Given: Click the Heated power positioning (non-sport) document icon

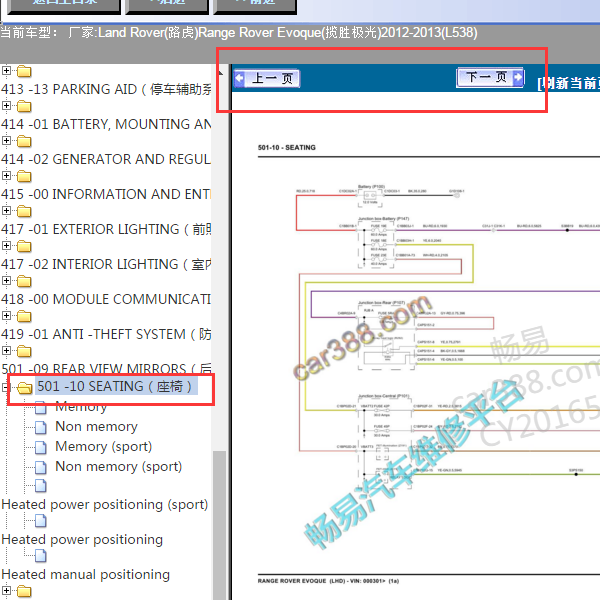Looking at the screenshot, I should (x=41, y=521).
